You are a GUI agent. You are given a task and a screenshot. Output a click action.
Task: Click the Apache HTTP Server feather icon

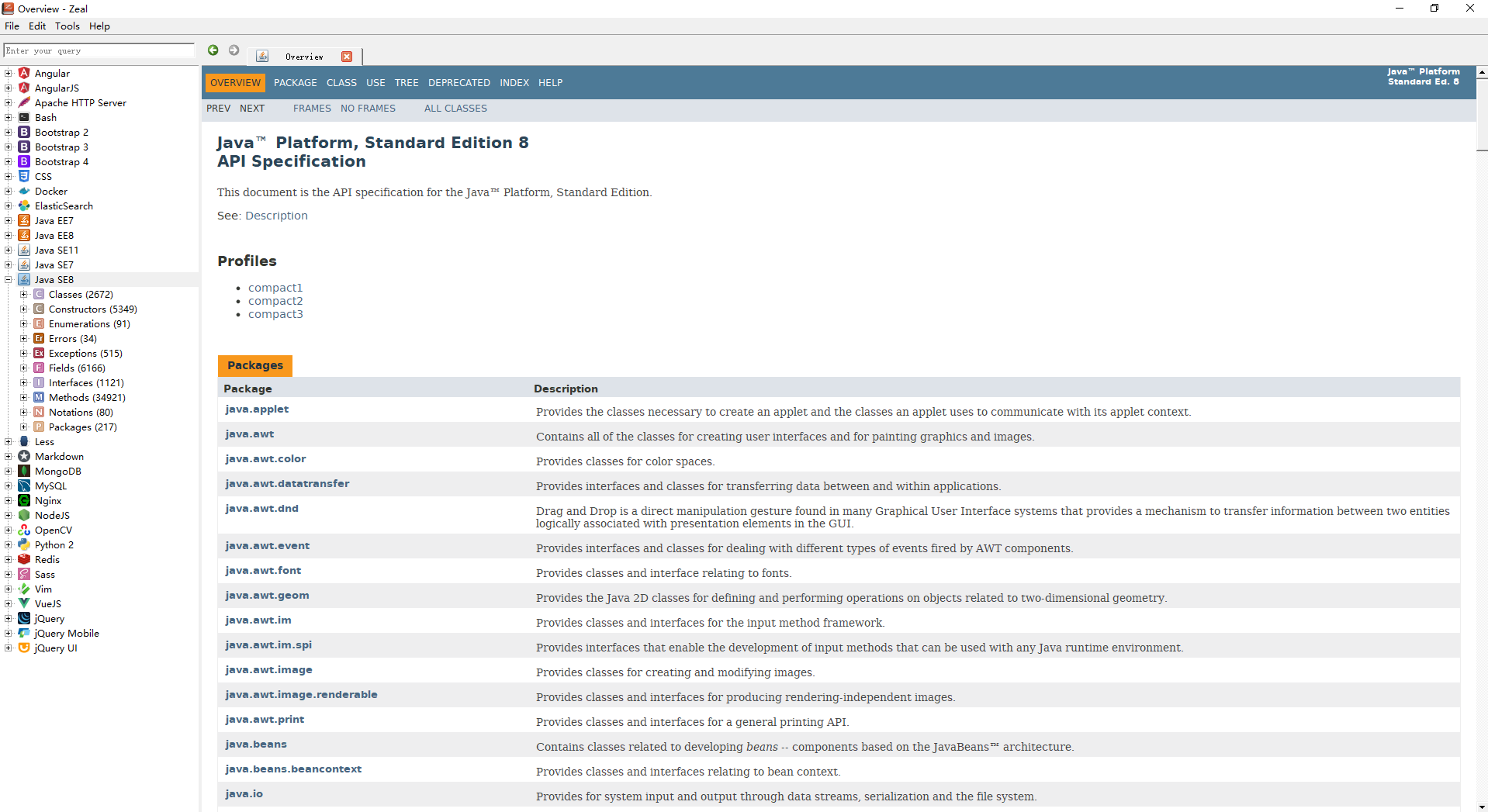pos(24,103)
